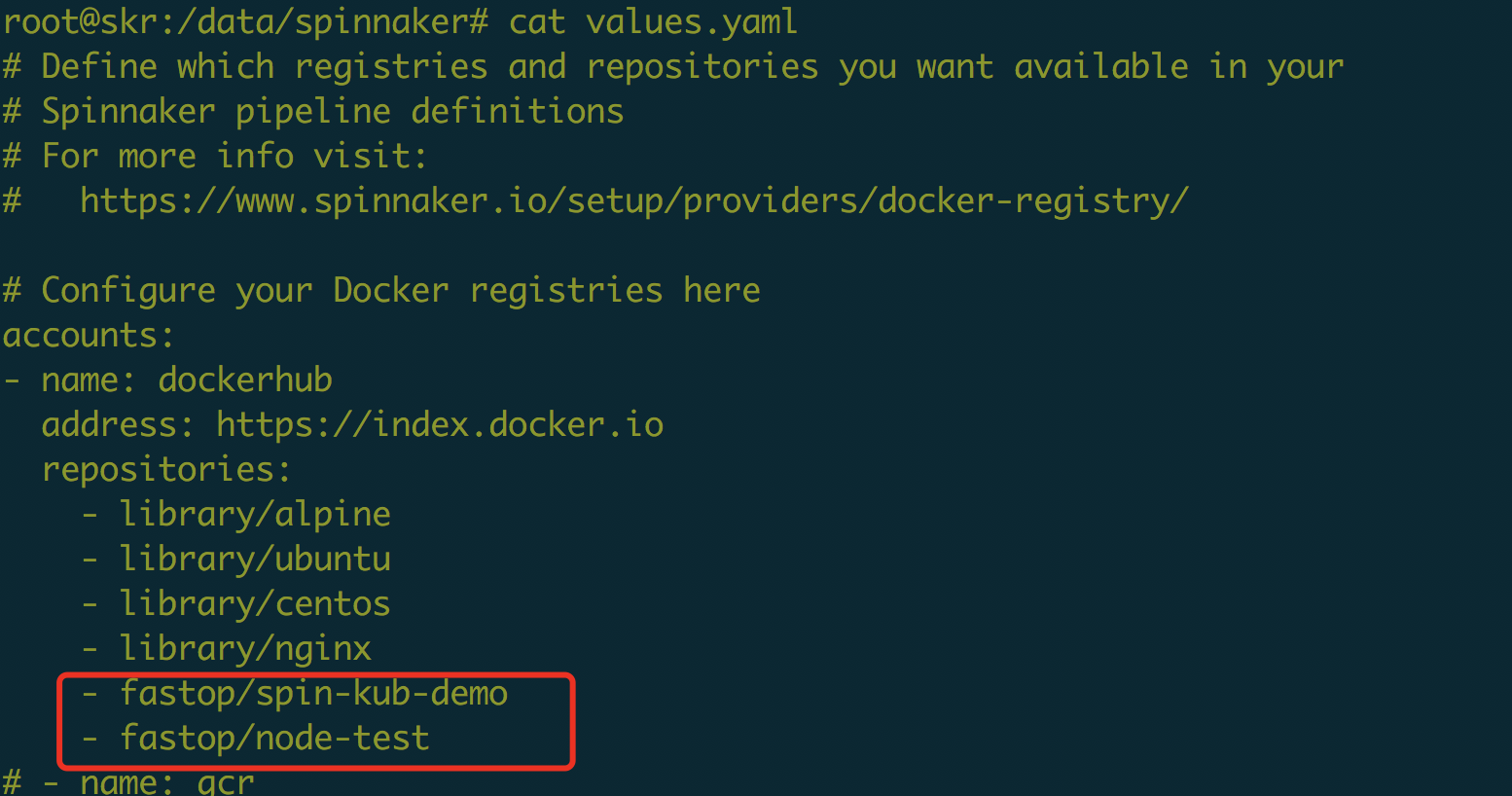Screen dimensions: 1512x796
Task: Click the fastop/spin-kub-demo repository line
Action: 313,694
